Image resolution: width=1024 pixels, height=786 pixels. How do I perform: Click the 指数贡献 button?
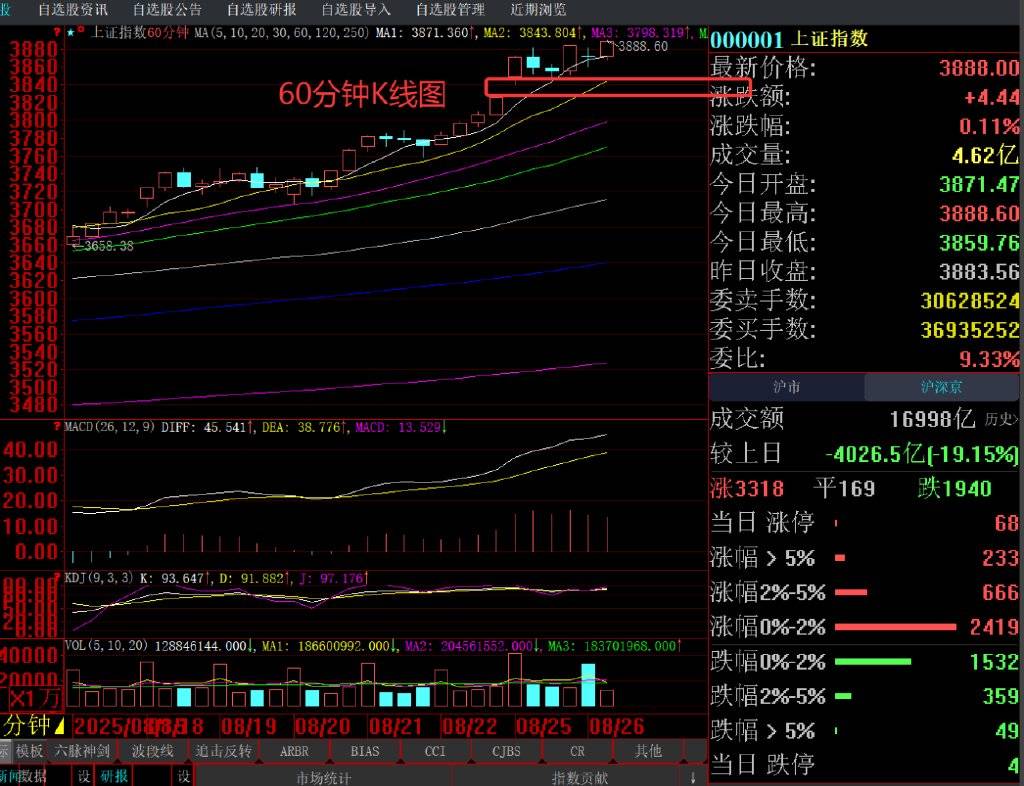pos(579,777)
